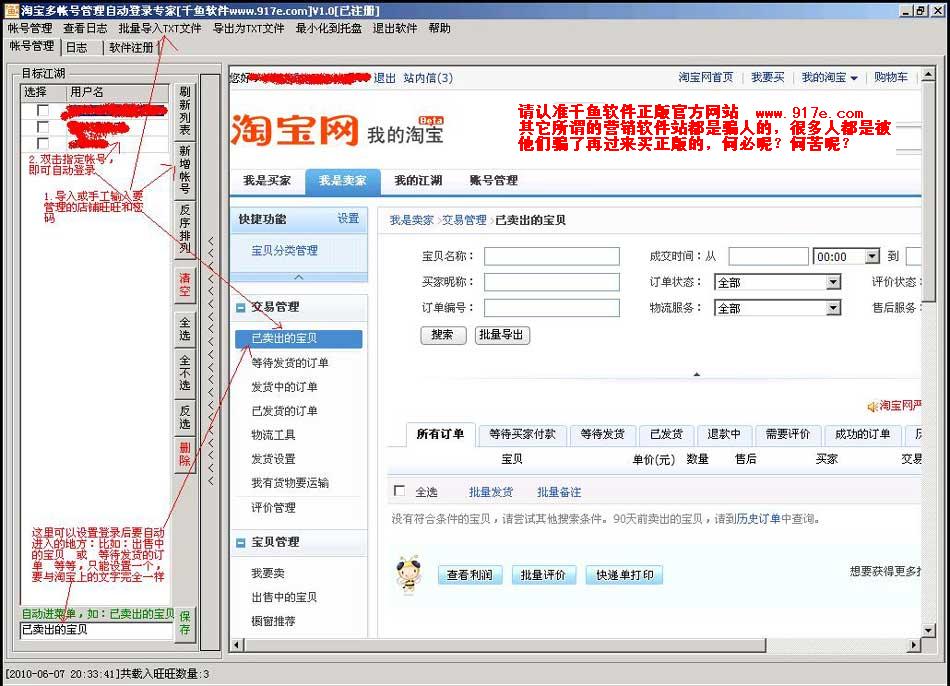Click the red 删除 button
950x686 pixels.
[185, 454]
